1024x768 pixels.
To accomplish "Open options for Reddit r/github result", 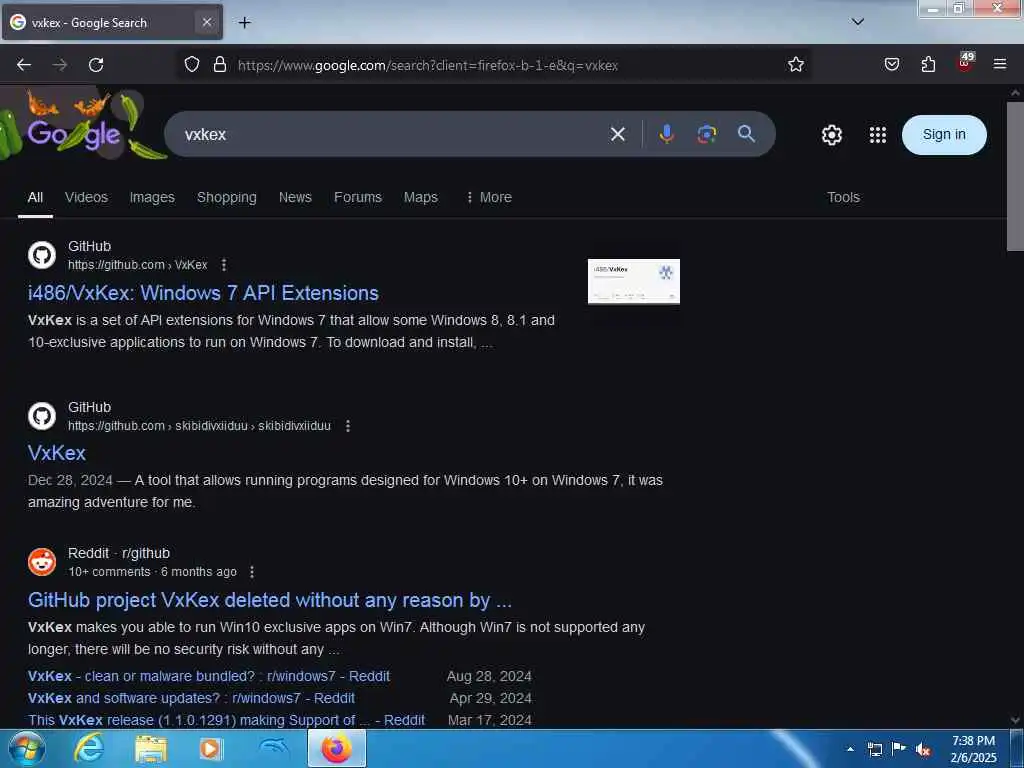I will click(252, 572).
